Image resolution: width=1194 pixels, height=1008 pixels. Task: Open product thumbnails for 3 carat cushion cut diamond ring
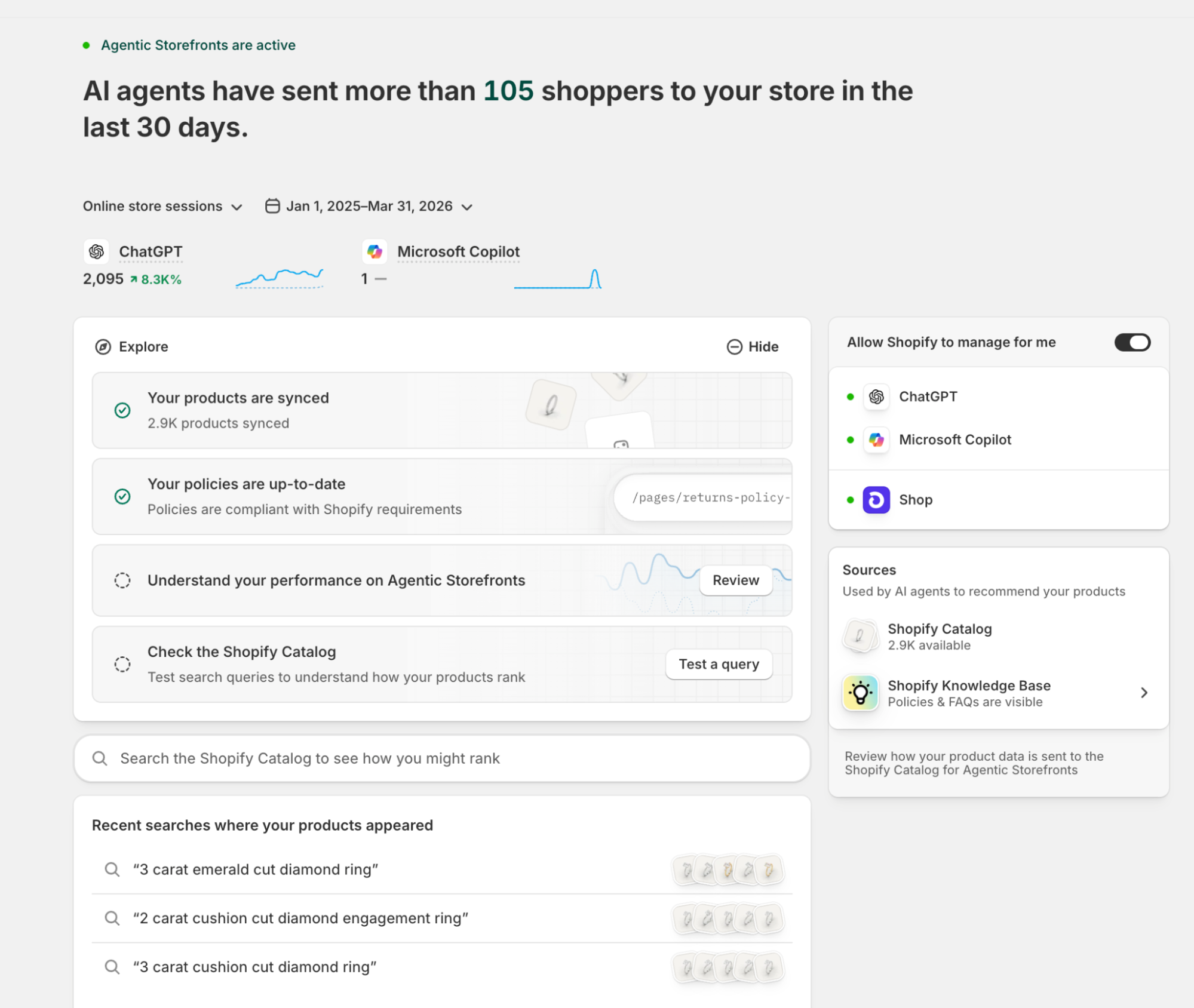[x=728, y=967]
